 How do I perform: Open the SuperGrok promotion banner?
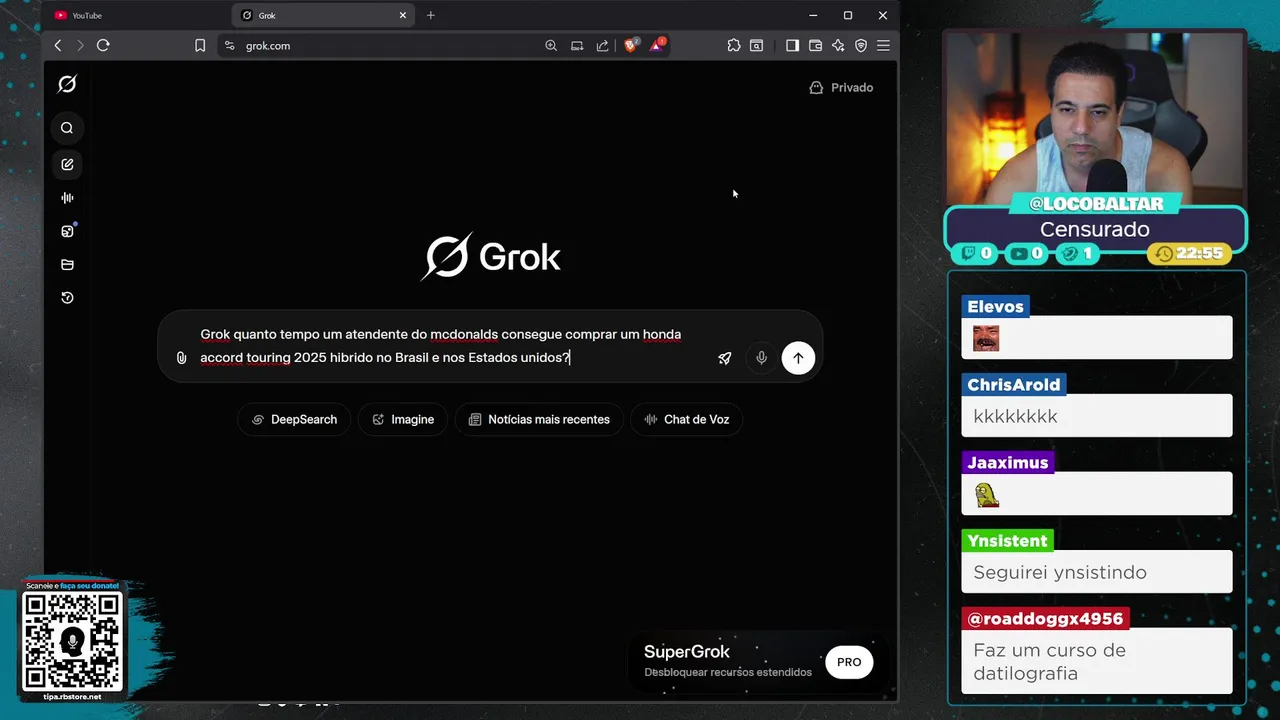click(757, 662)
